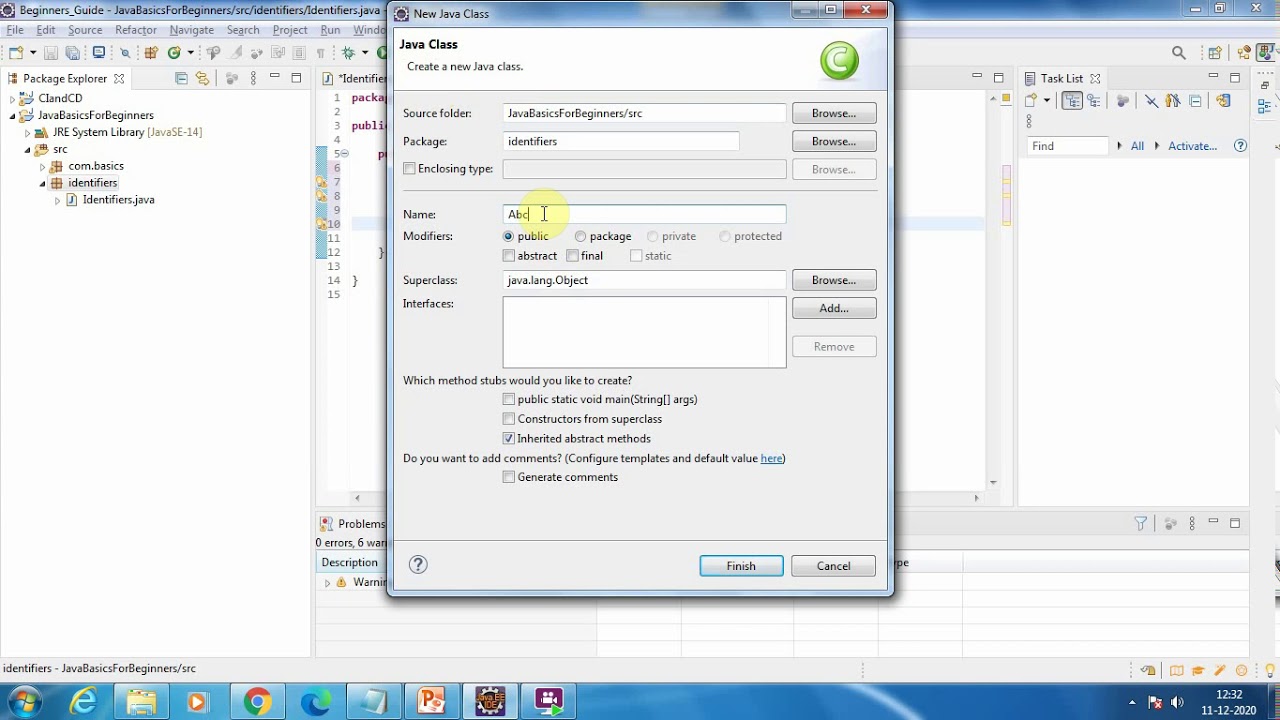Viewport: 1280px width, 720px height.
Task: Open the Edit menu
Action: 46,30
